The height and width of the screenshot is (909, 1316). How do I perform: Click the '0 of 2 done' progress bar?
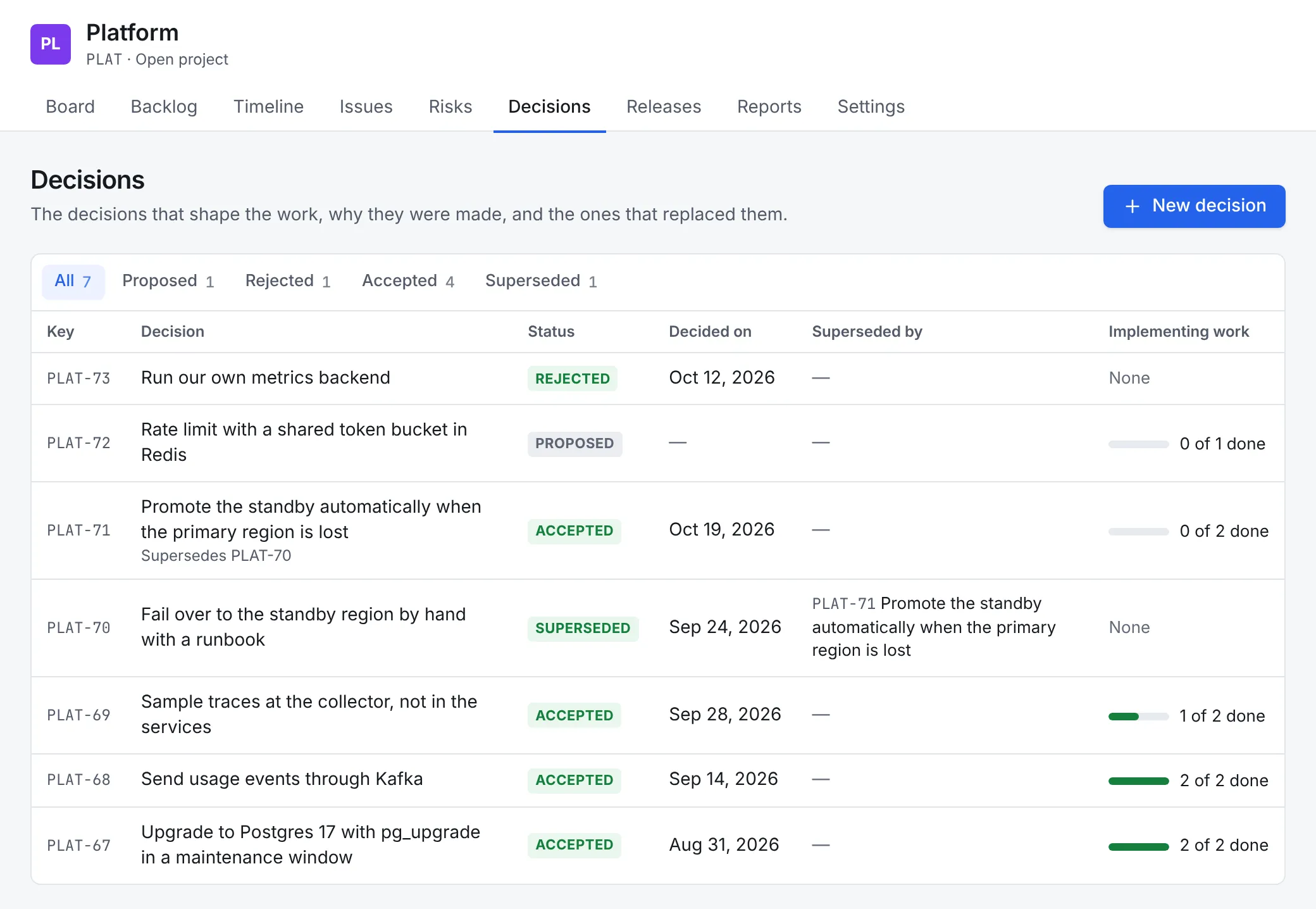(1138, 532)
